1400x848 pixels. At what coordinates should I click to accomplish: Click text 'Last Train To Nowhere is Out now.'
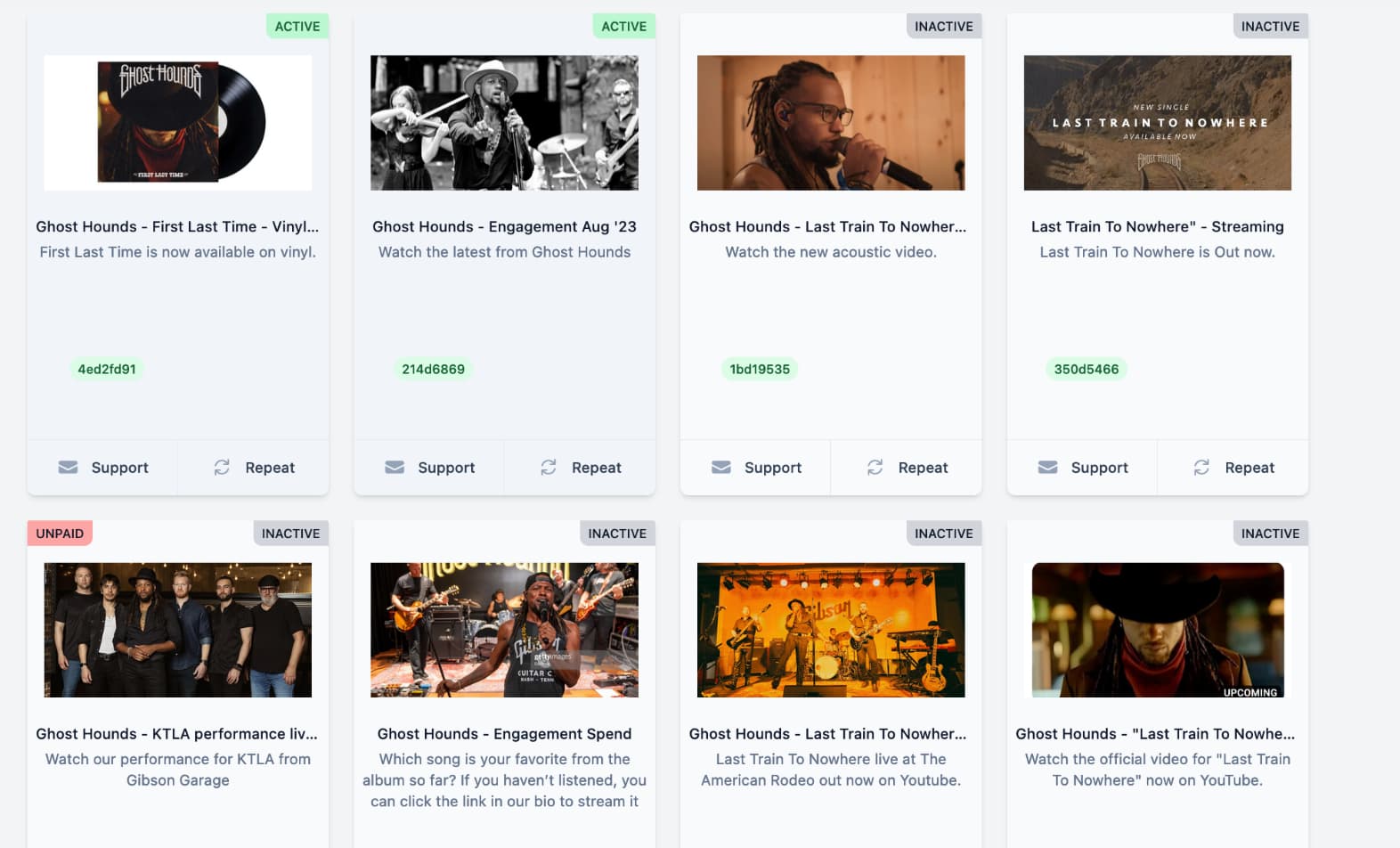(1158, 252)
